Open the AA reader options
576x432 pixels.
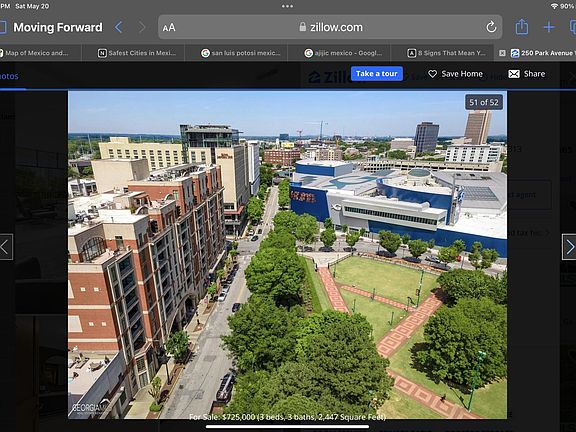coord(169,28)
